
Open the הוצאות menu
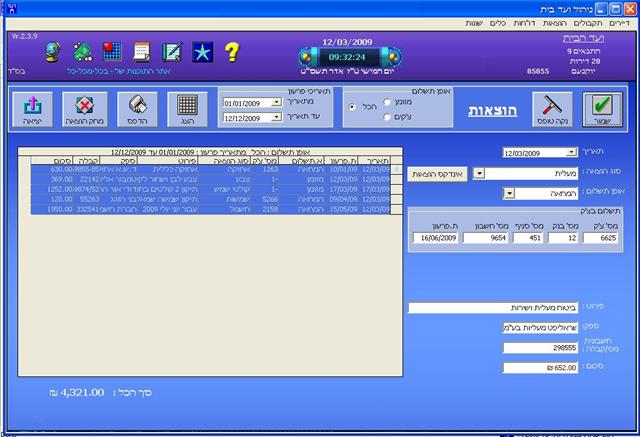(554, 23)
